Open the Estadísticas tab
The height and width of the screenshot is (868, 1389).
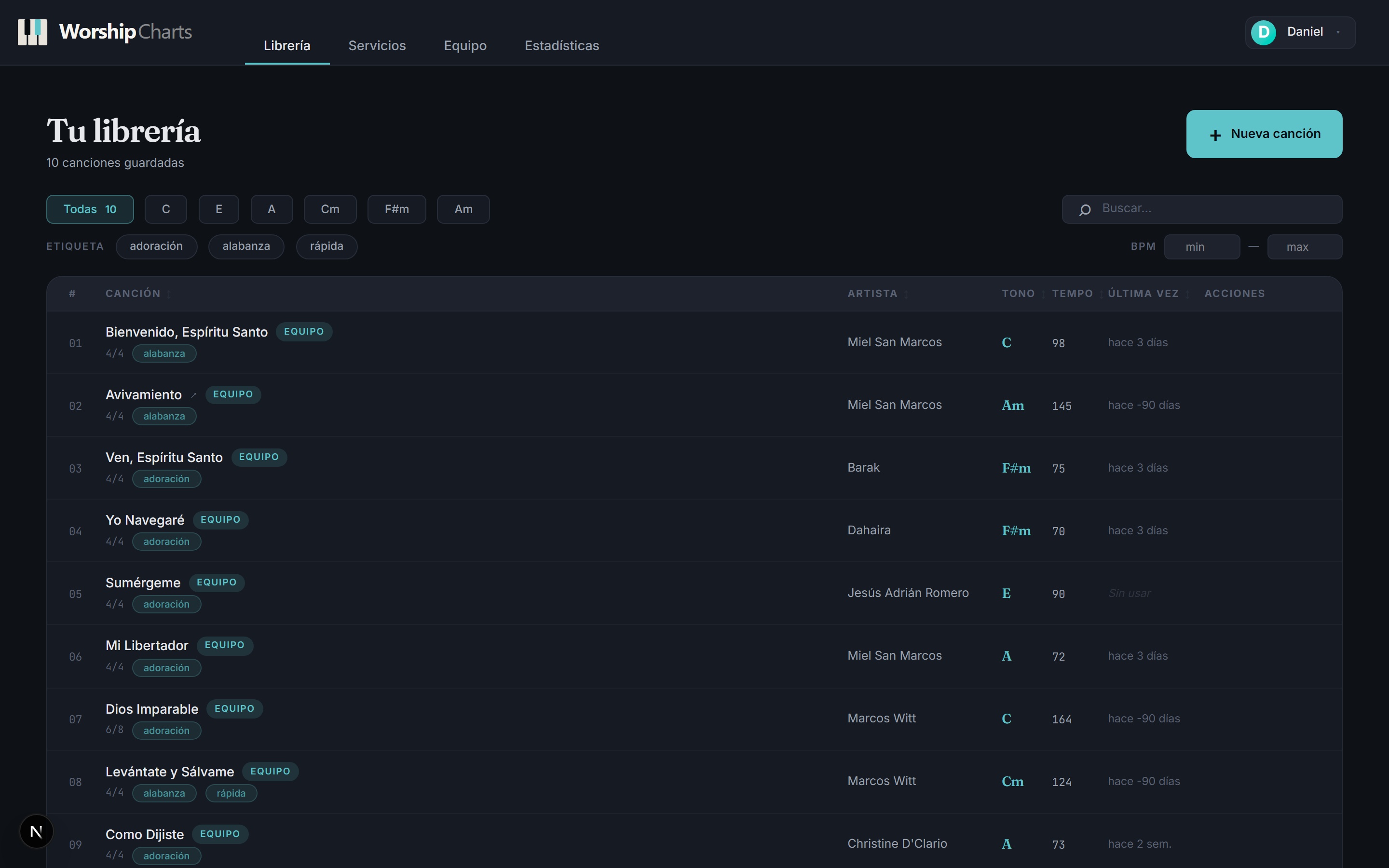tap(562, 46)
